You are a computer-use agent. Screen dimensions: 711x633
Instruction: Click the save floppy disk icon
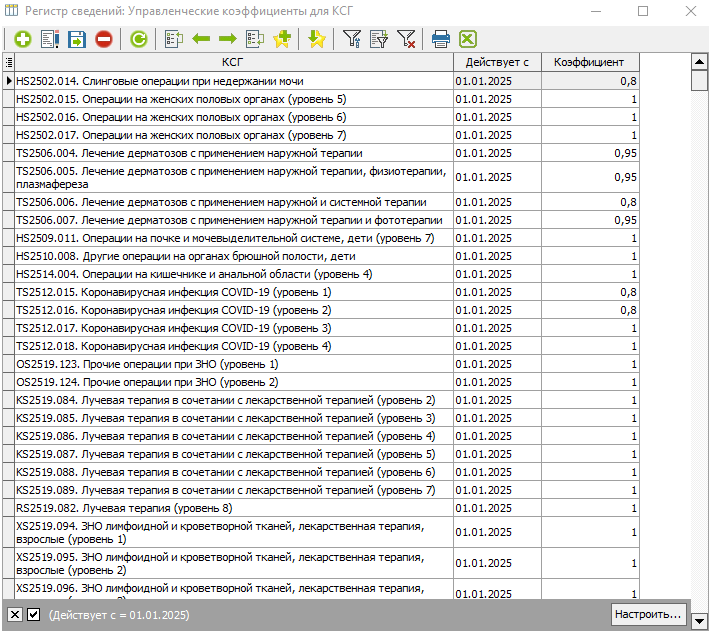click(x=77, y=40)
